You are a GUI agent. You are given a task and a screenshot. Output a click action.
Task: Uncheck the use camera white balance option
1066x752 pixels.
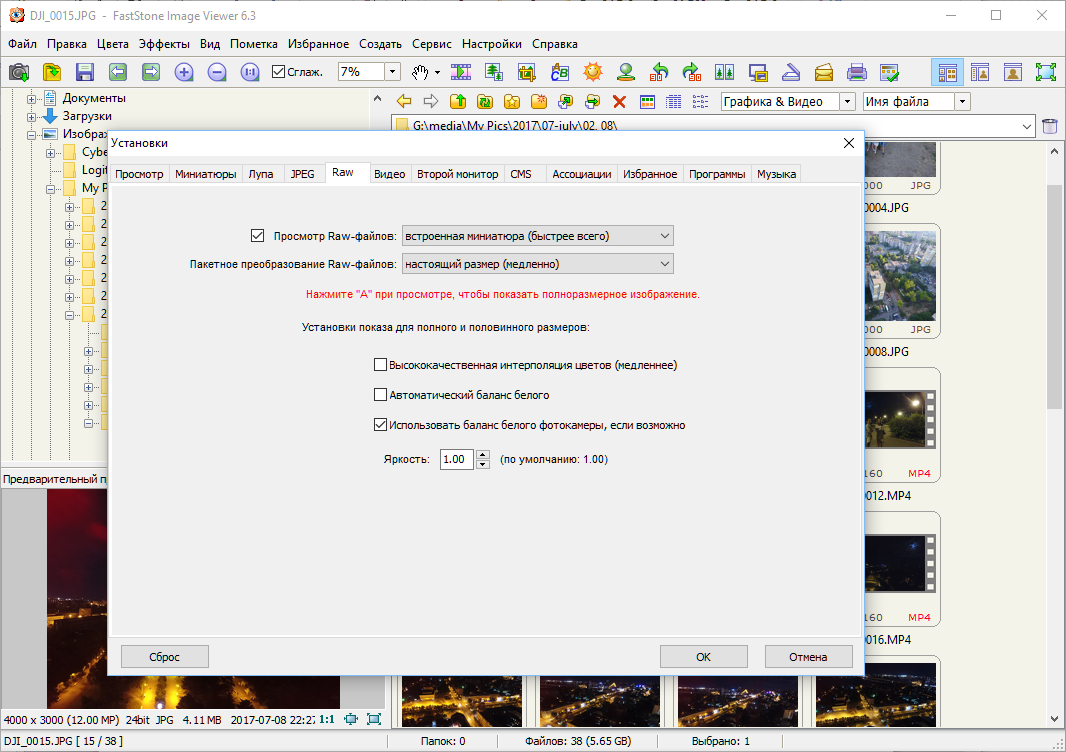pyautogui.click(x=380, y=425)
